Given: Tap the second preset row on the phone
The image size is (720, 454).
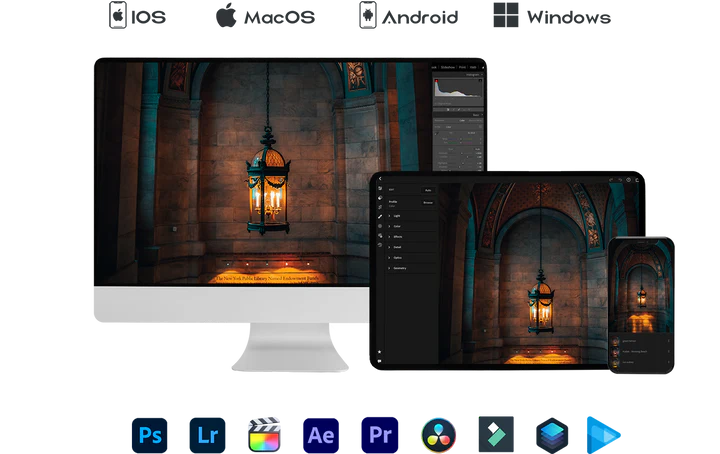Looking at the screenshot, I should [x=641, y=352].
